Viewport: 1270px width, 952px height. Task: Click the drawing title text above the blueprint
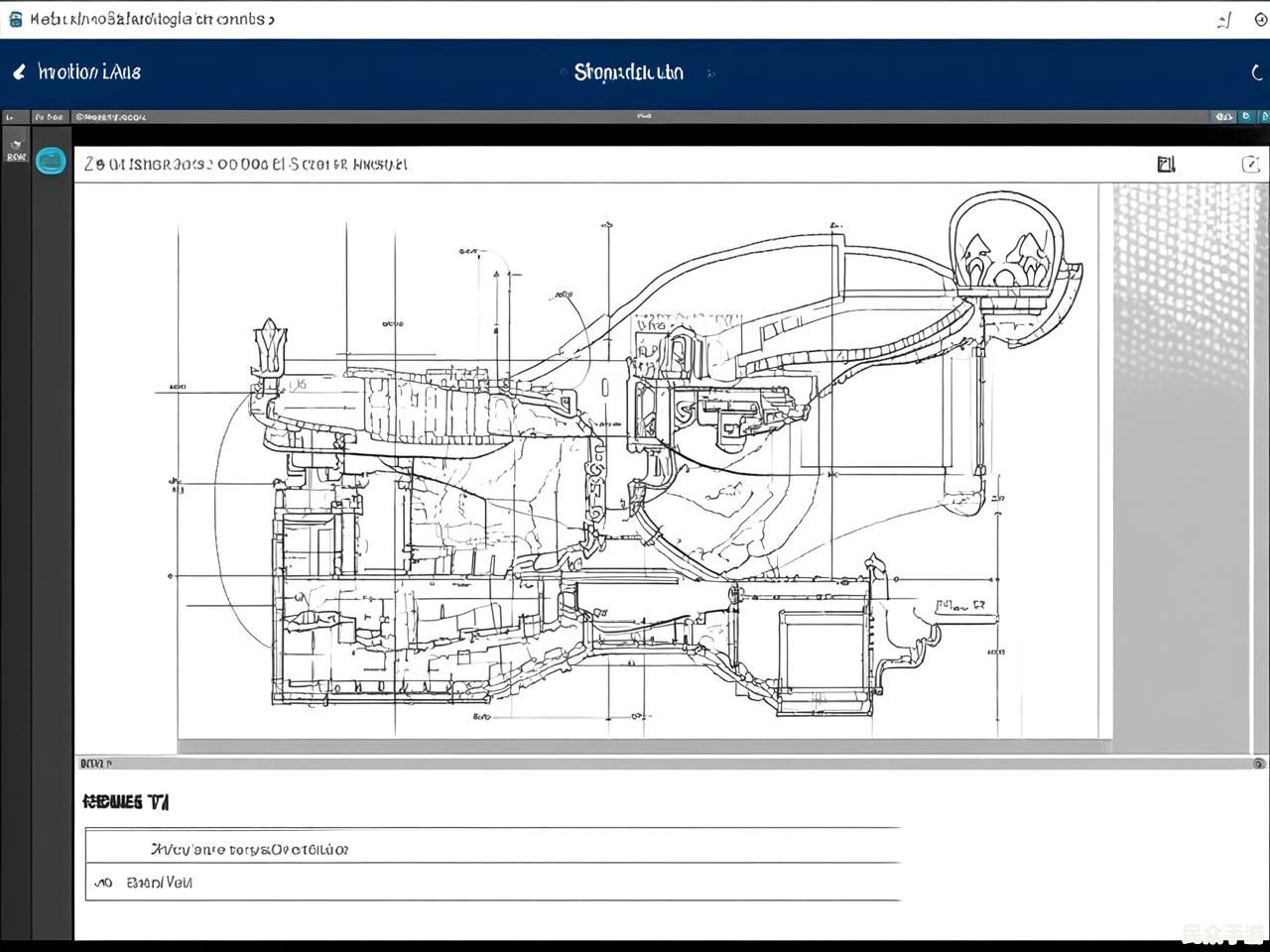(245, 165)
